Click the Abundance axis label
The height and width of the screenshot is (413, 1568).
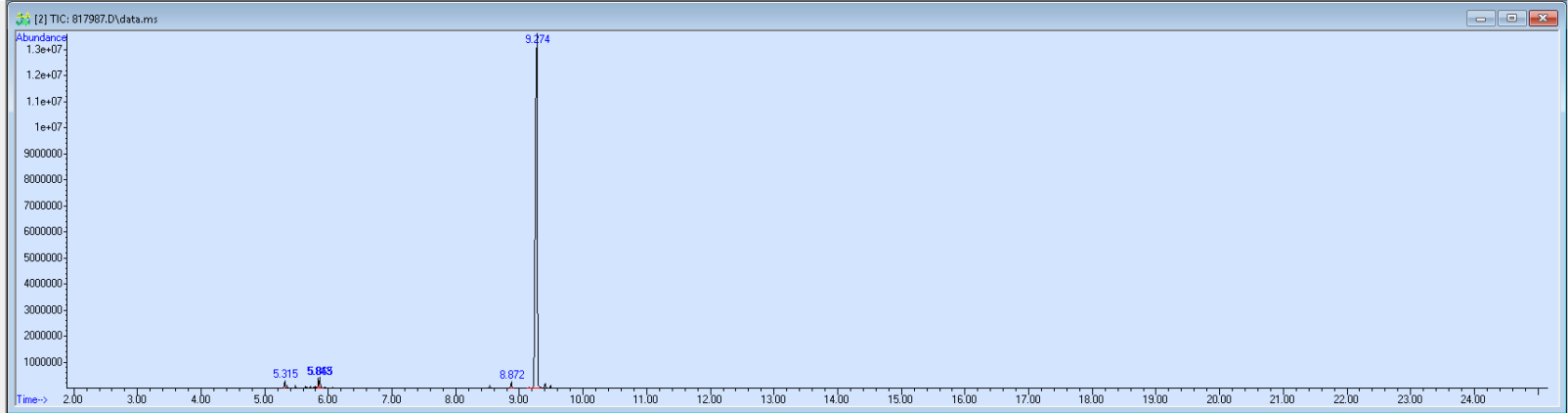coord(41,37)
